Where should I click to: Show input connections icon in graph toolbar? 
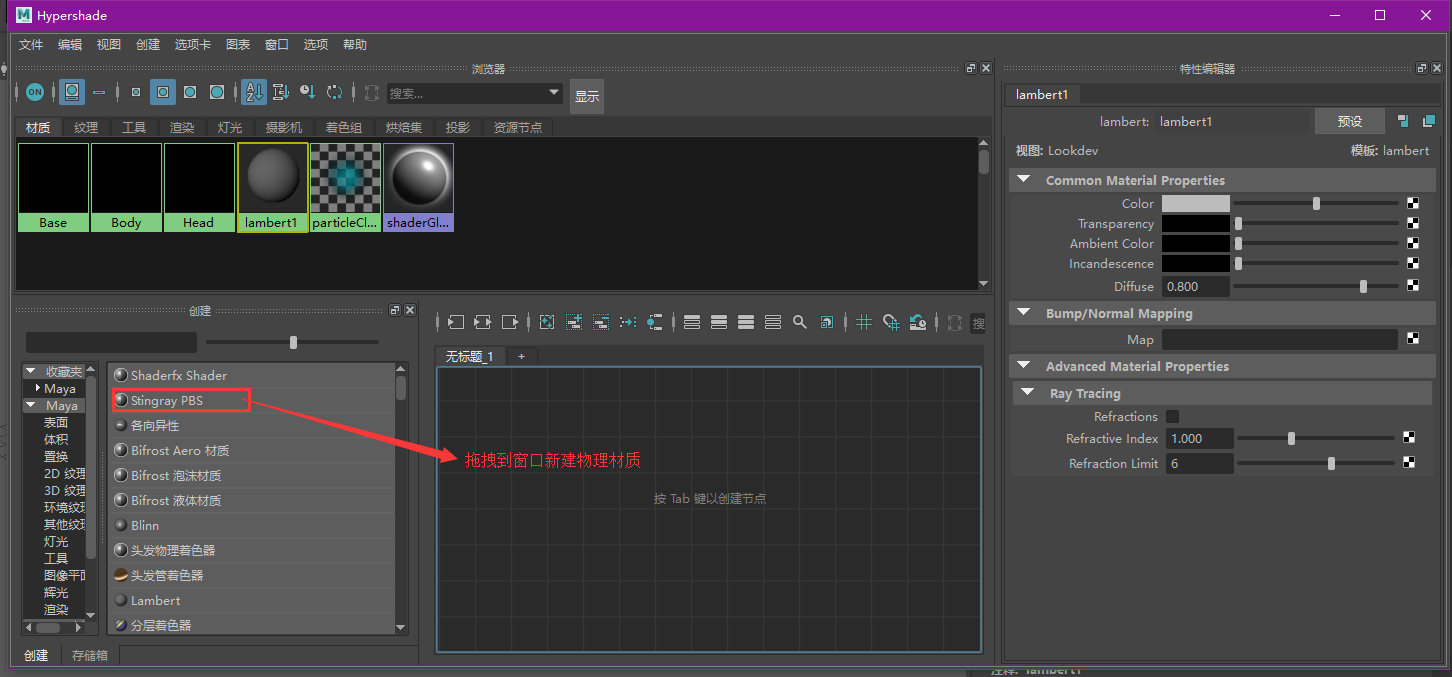click(456, 322)
